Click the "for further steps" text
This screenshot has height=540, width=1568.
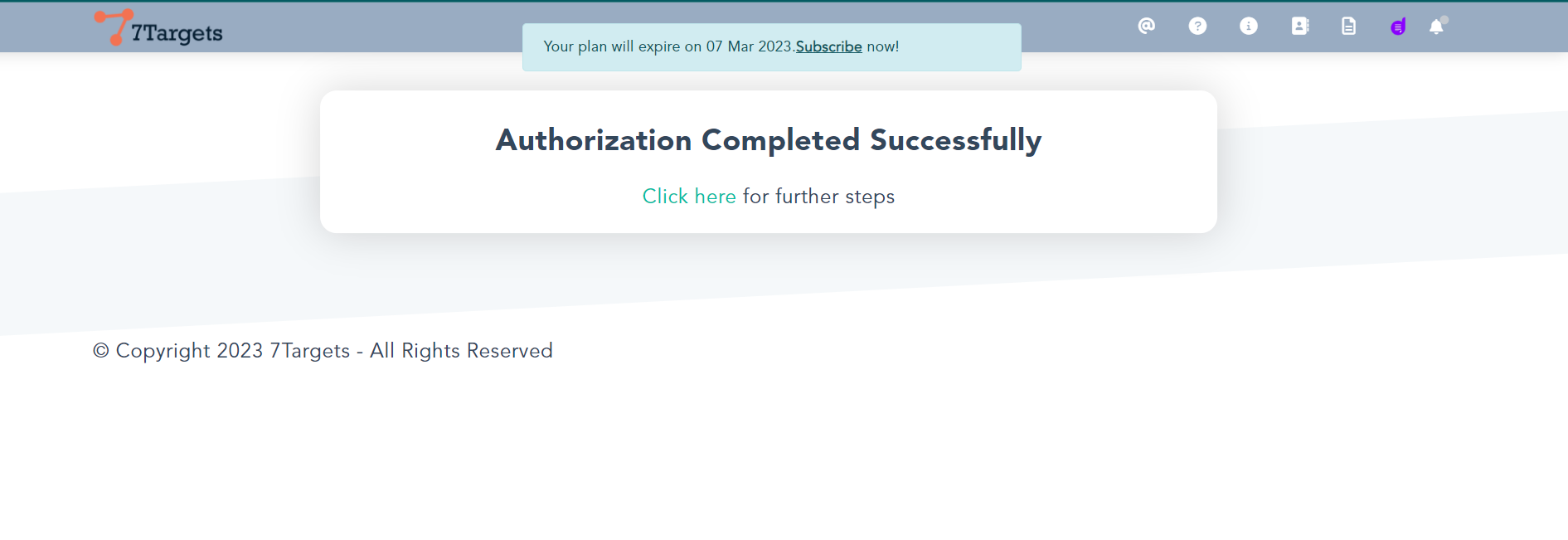pyautogui.click(x=818, y=197)
